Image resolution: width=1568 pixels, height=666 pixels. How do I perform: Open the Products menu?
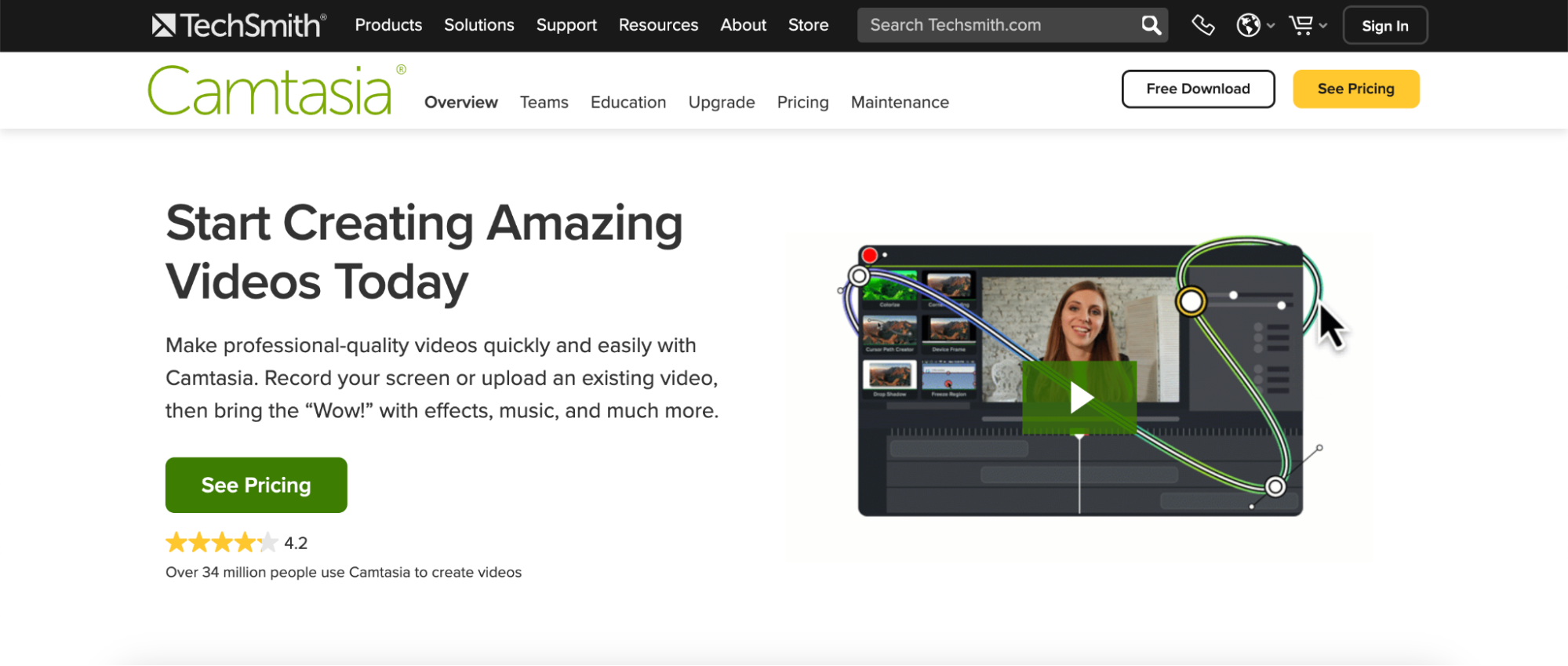click(388, 25)
